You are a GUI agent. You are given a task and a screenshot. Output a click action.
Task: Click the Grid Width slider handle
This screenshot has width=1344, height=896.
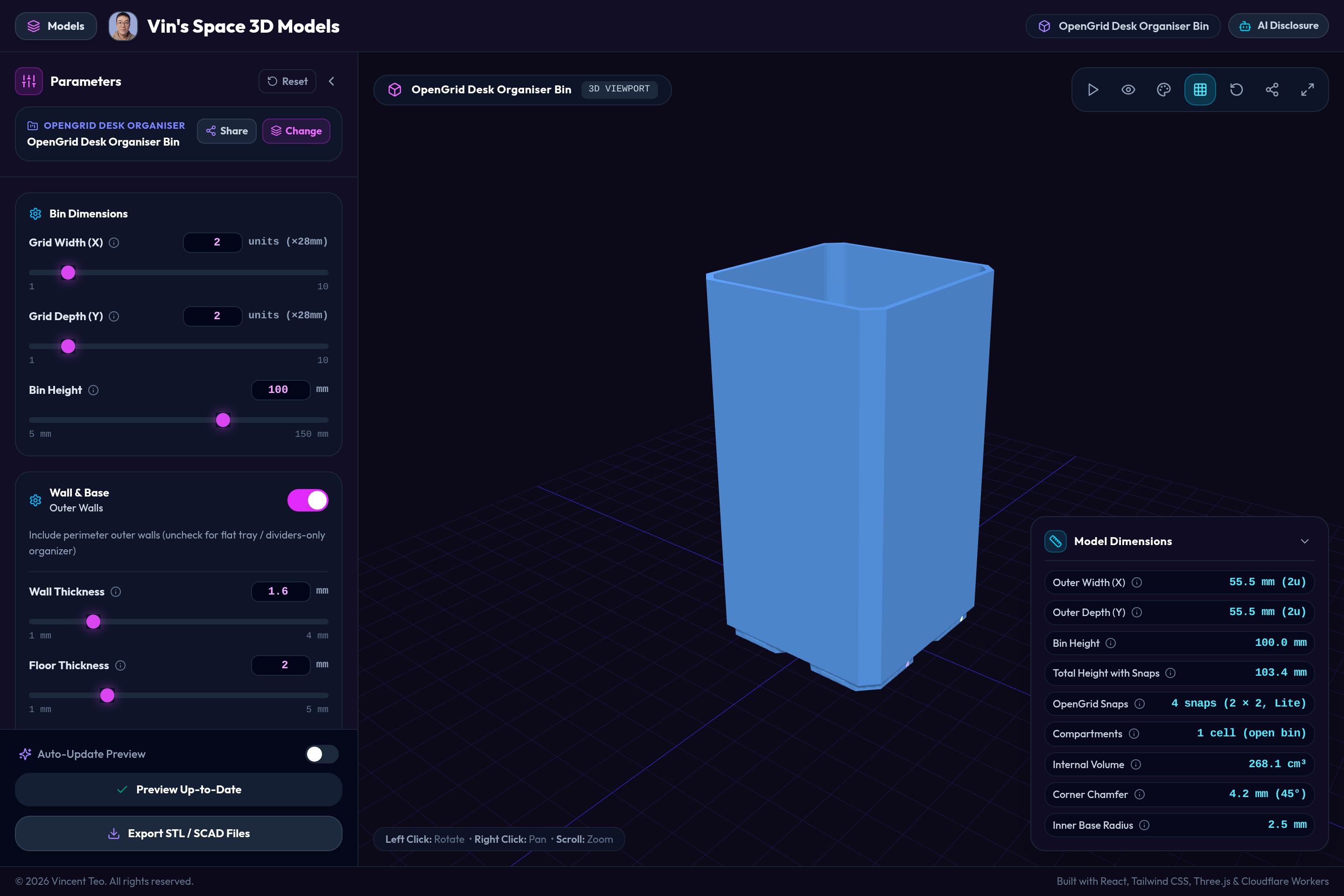[68, 273]
